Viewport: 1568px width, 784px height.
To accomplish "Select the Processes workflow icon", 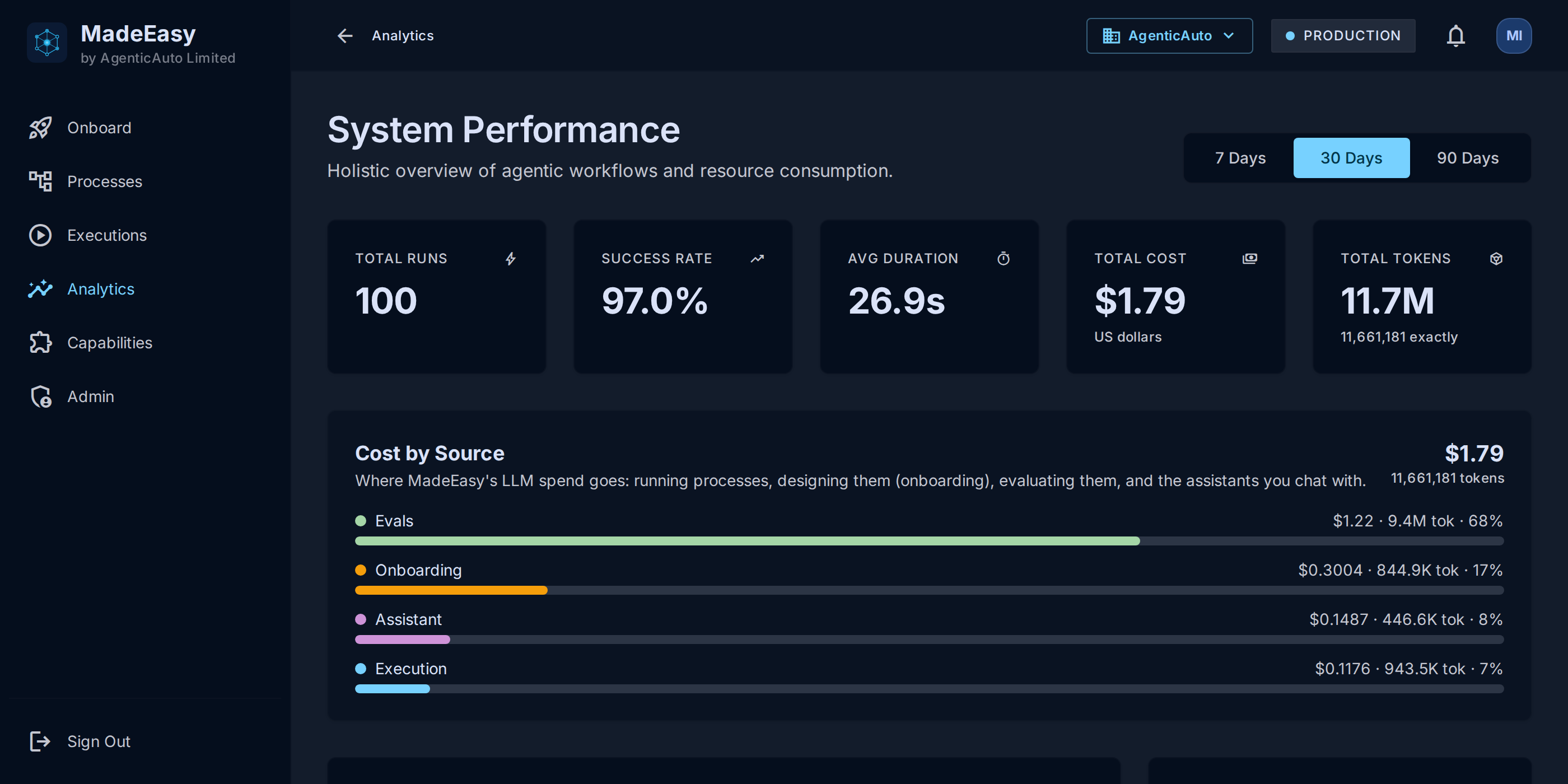I will [40, 181].
